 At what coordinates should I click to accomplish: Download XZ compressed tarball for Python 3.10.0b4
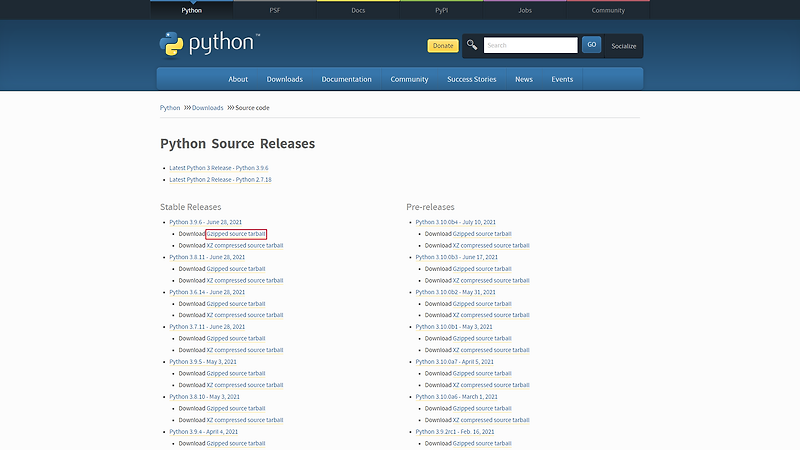[x=491, y=245]
